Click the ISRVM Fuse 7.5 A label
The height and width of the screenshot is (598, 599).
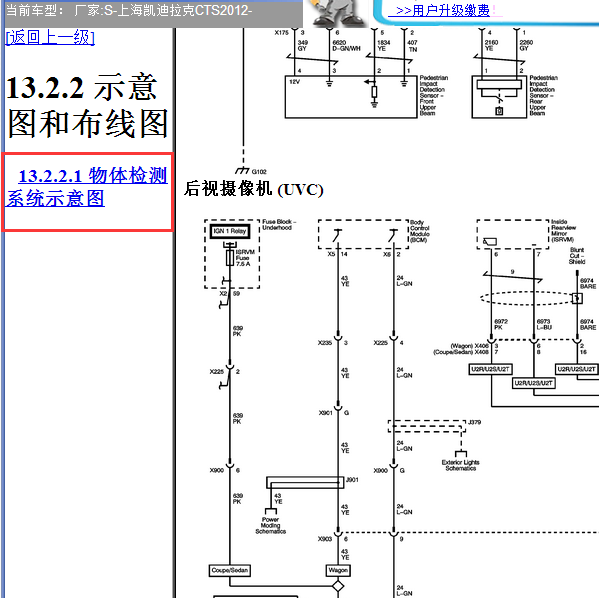coord(245,258)
